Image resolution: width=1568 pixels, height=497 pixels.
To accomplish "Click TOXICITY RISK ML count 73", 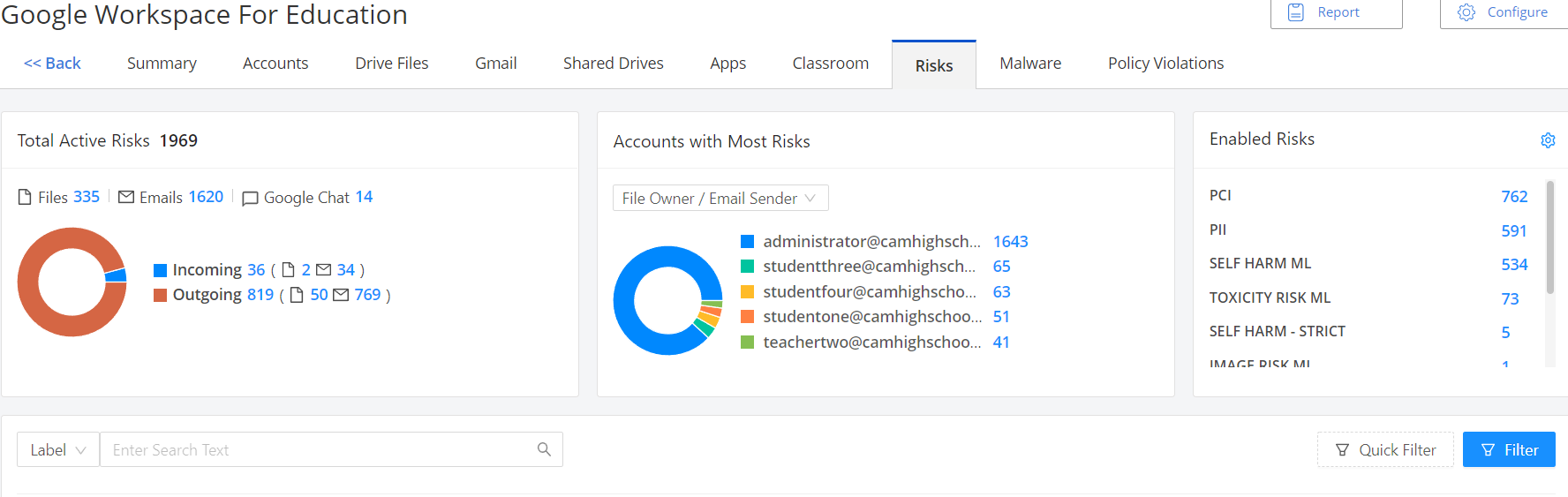I will pyautogui.click(x=1510, y=298).
